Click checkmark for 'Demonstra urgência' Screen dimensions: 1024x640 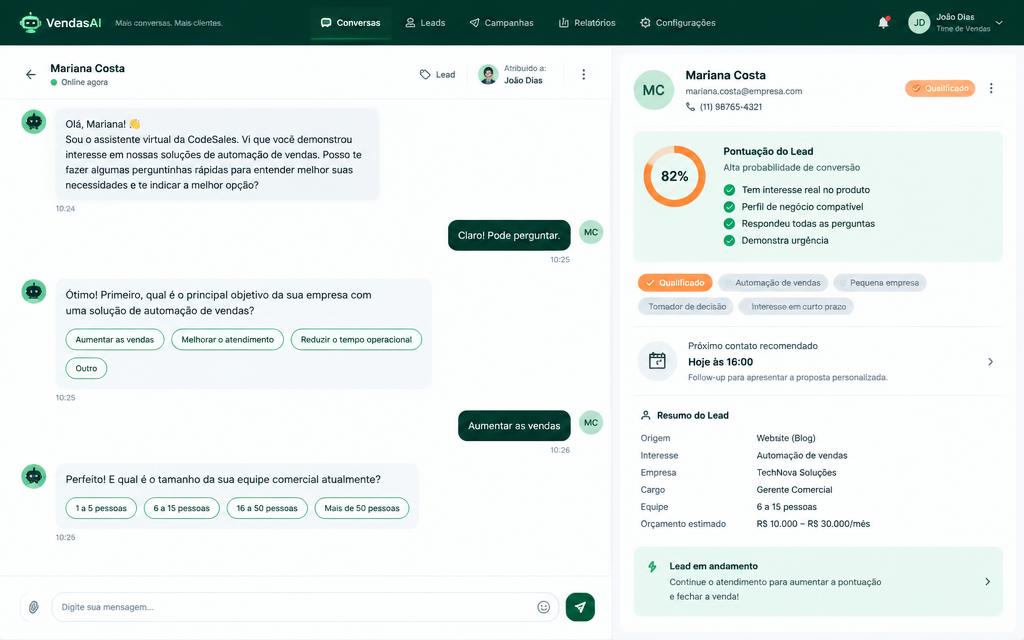point(729,240)
